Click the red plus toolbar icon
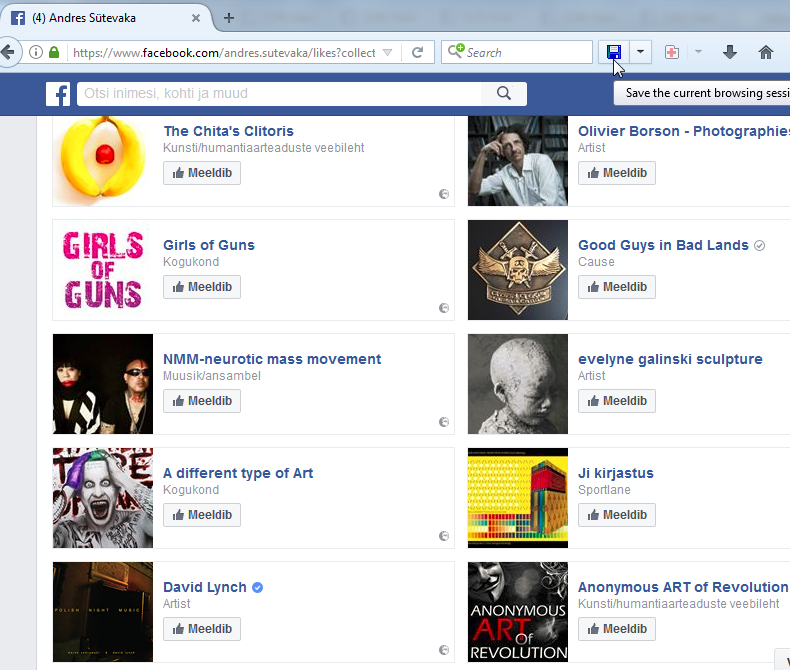 click(672, 52)
